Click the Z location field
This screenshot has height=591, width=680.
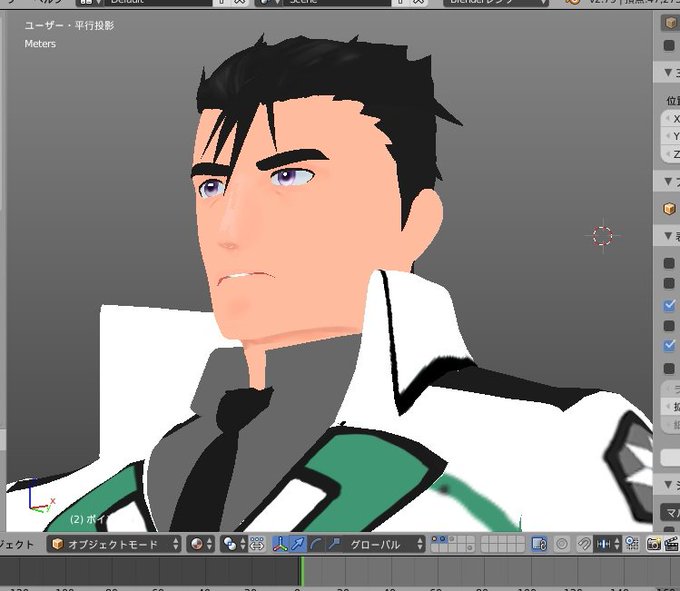[671, 154]
